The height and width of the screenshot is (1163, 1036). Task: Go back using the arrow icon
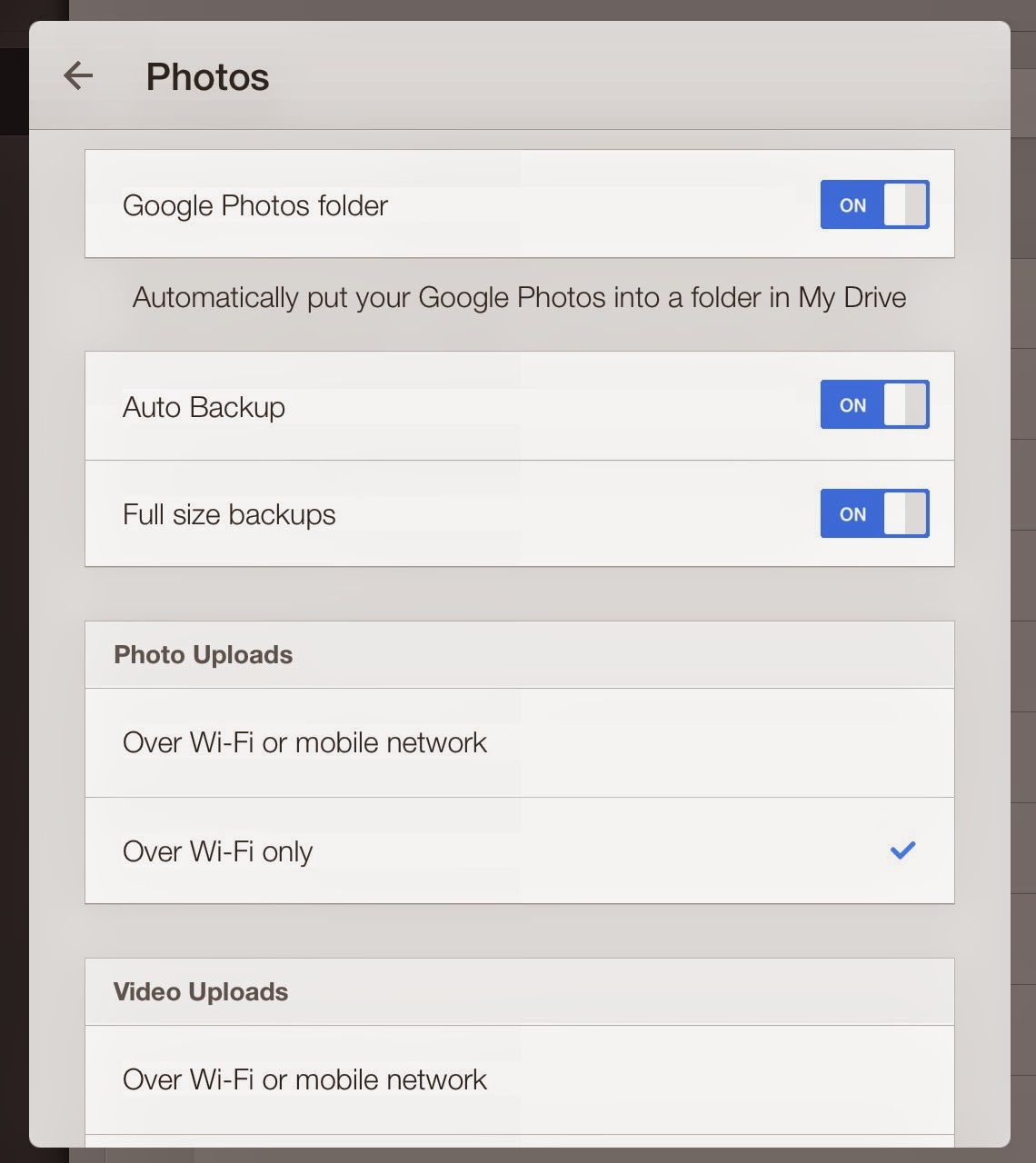point(78,75)
